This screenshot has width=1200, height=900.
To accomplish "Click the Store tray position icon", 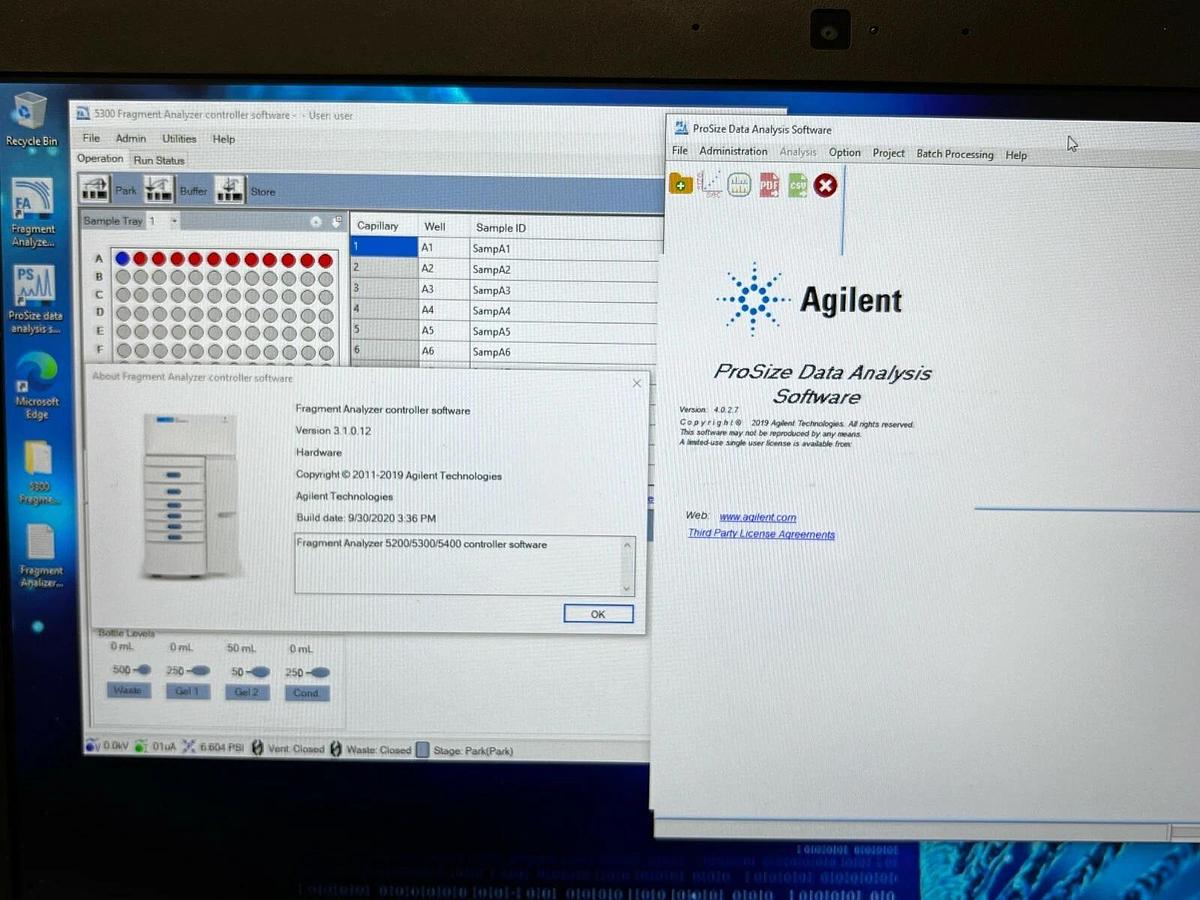I will pyautogui.click(x=230, y=189).
